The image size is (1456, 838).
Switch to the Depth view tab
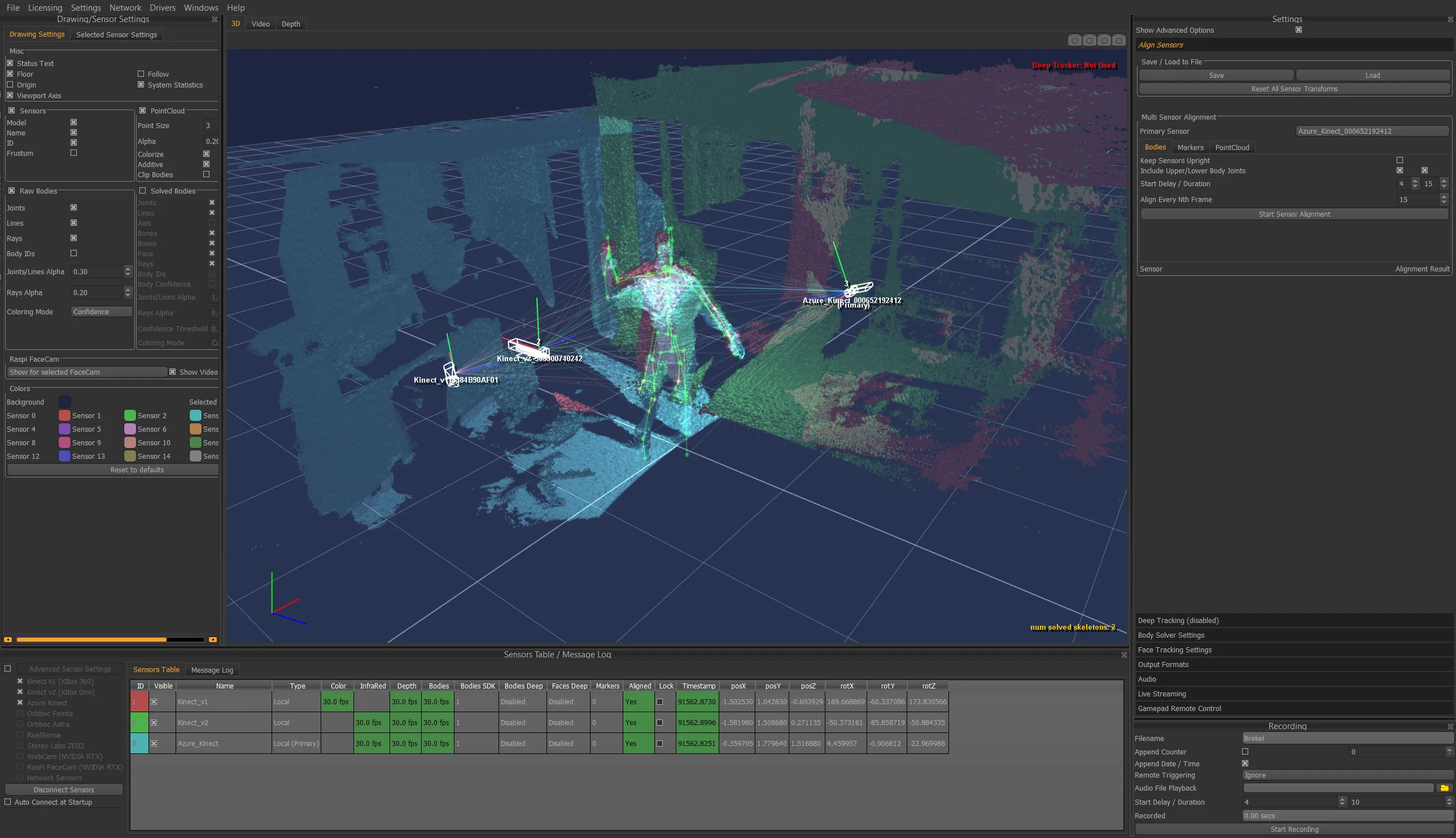tap(291, 24)
